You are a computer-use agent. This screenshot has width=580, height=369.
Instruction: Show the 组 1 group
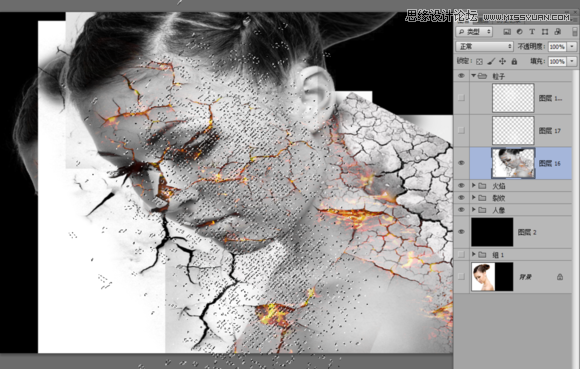[461, 254]
